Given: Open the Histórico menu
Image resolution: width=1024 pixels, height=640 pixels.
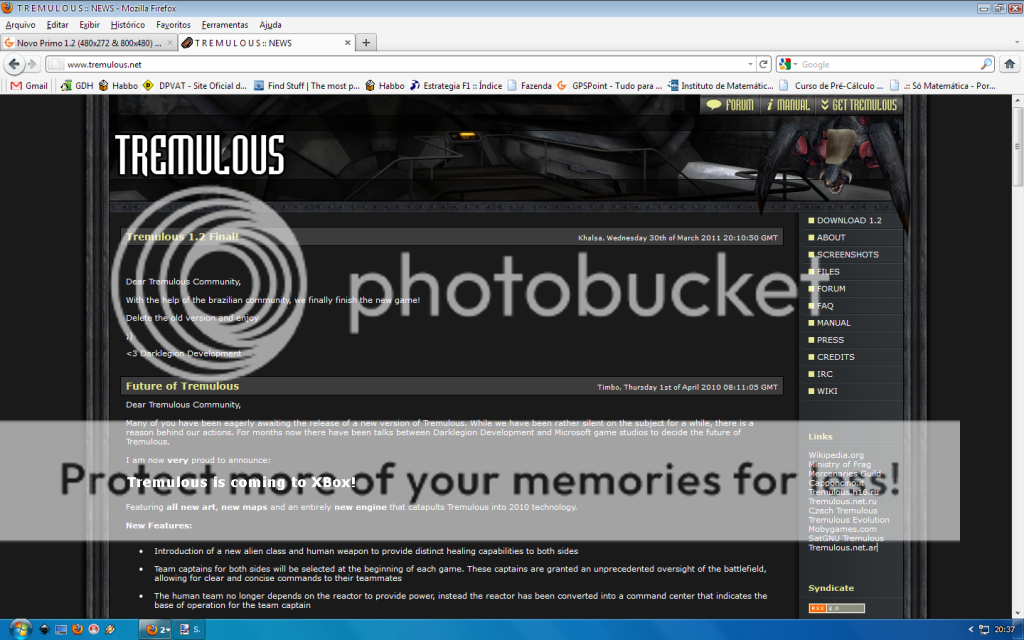Looking at the screenshot, I should click(128, 25).
